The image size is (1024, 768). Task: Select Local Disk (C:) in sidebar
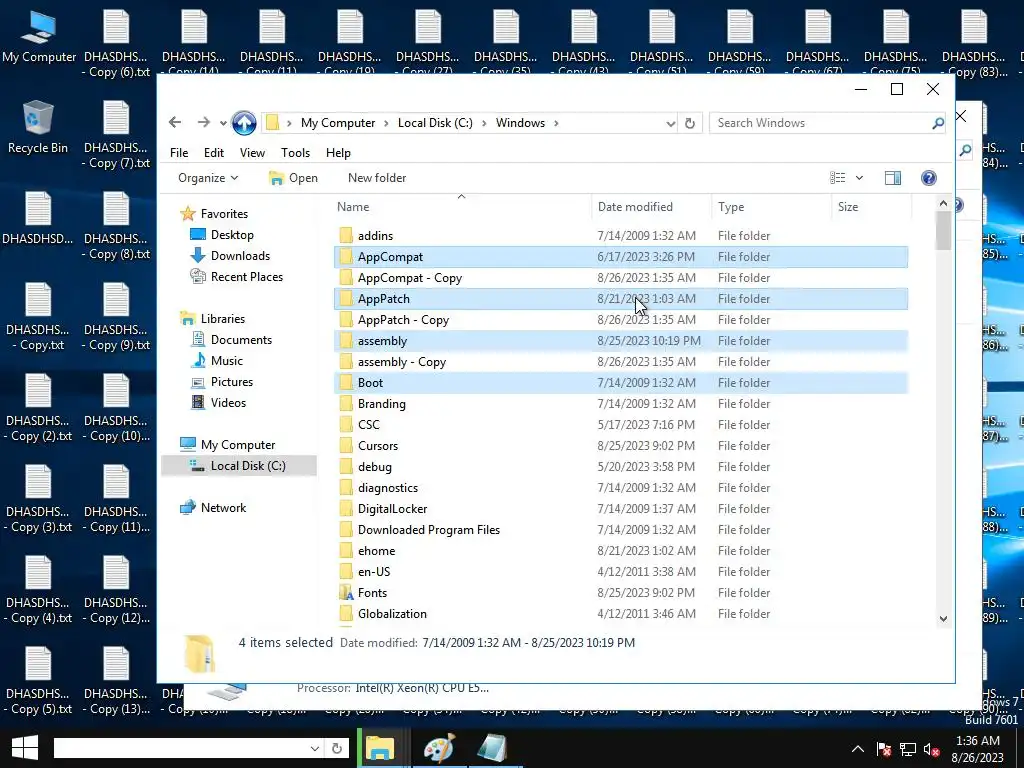pos(239,466)
